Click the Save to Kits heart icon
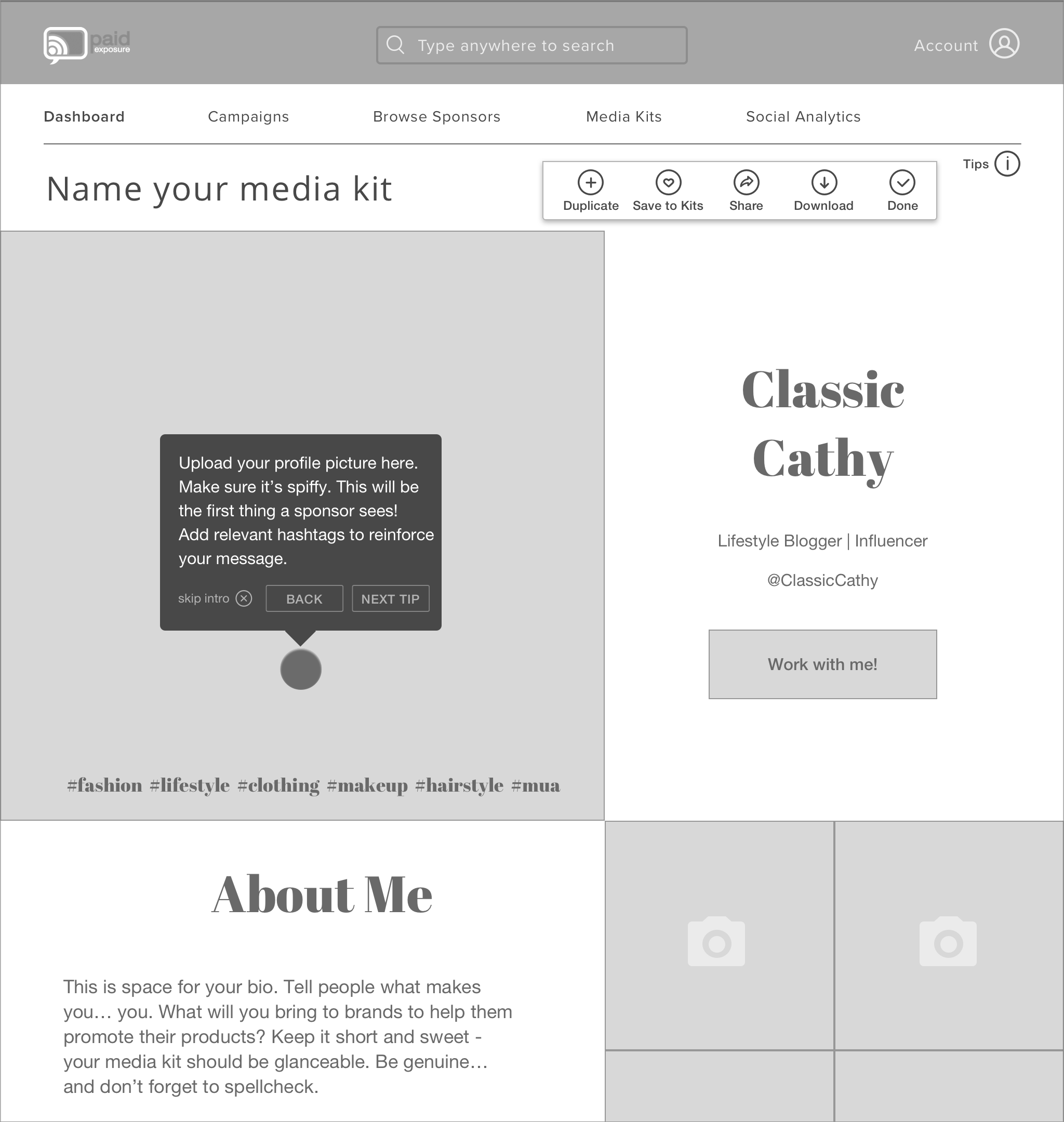This screenshot has height=1122, width=1064. coord(667,183)
